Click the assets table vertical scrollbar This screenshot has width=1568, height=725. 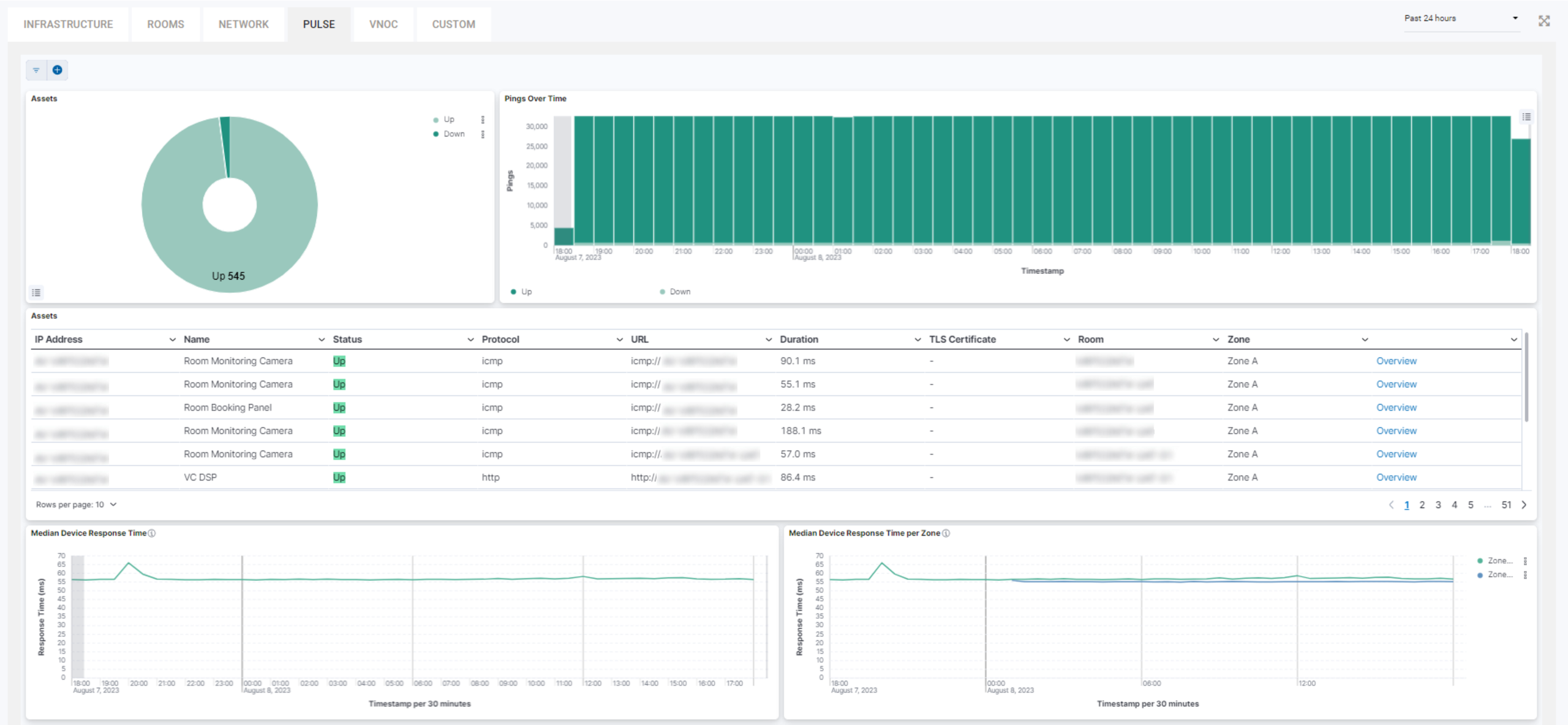pos(1526,378)
